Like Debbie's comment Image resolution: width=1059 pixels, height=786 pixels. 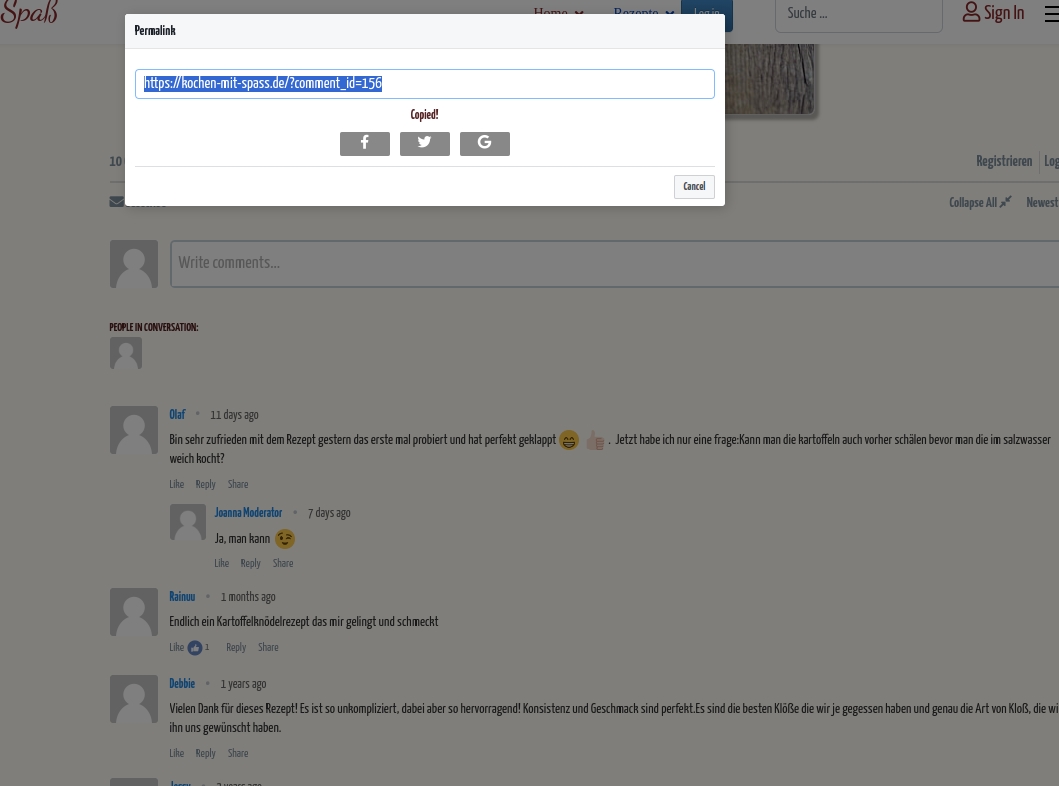tap(176, 753)
